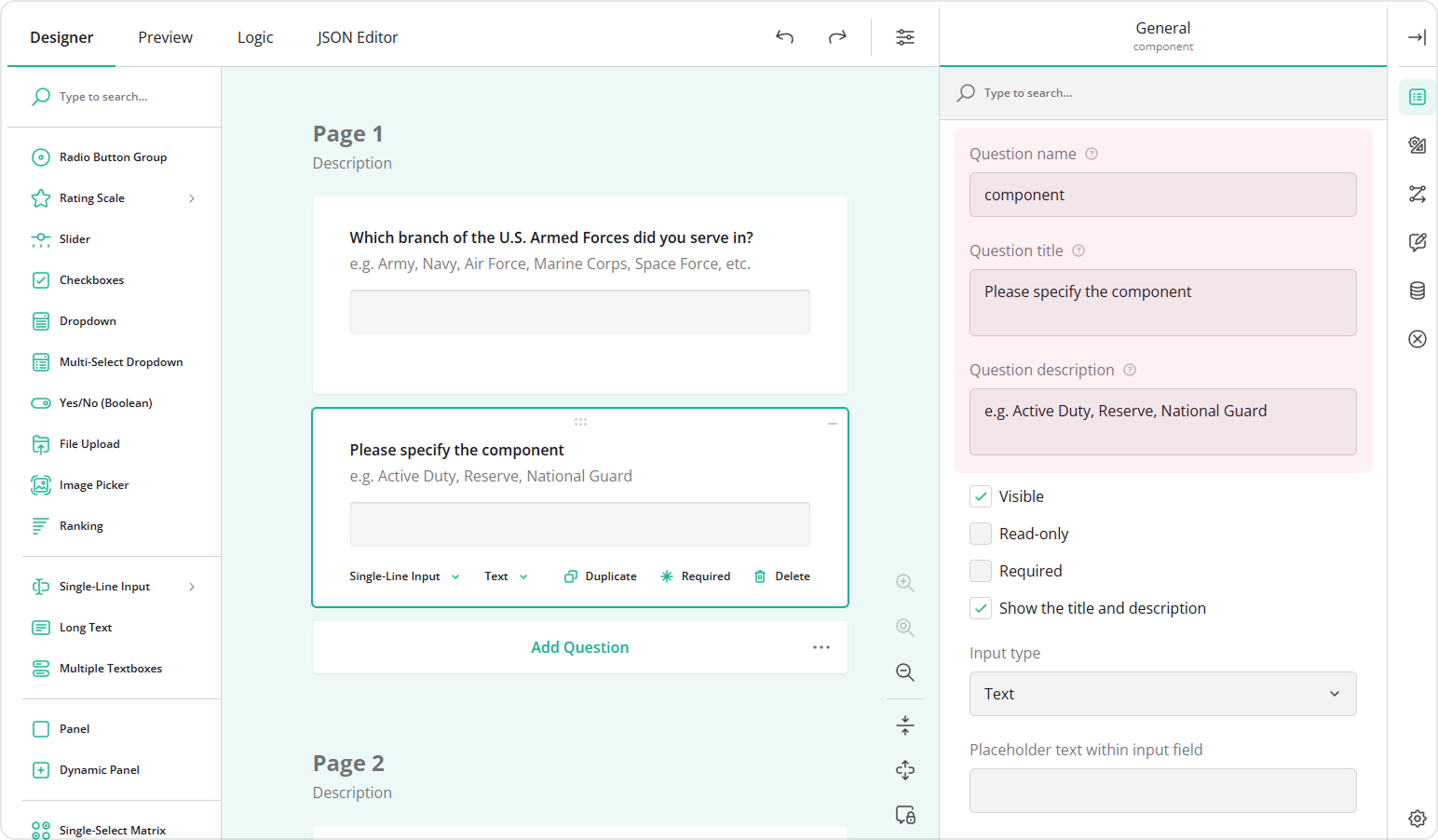Switch to the Data properties category
Screen dimensions: 1438x840
(x=1417, y=291)
